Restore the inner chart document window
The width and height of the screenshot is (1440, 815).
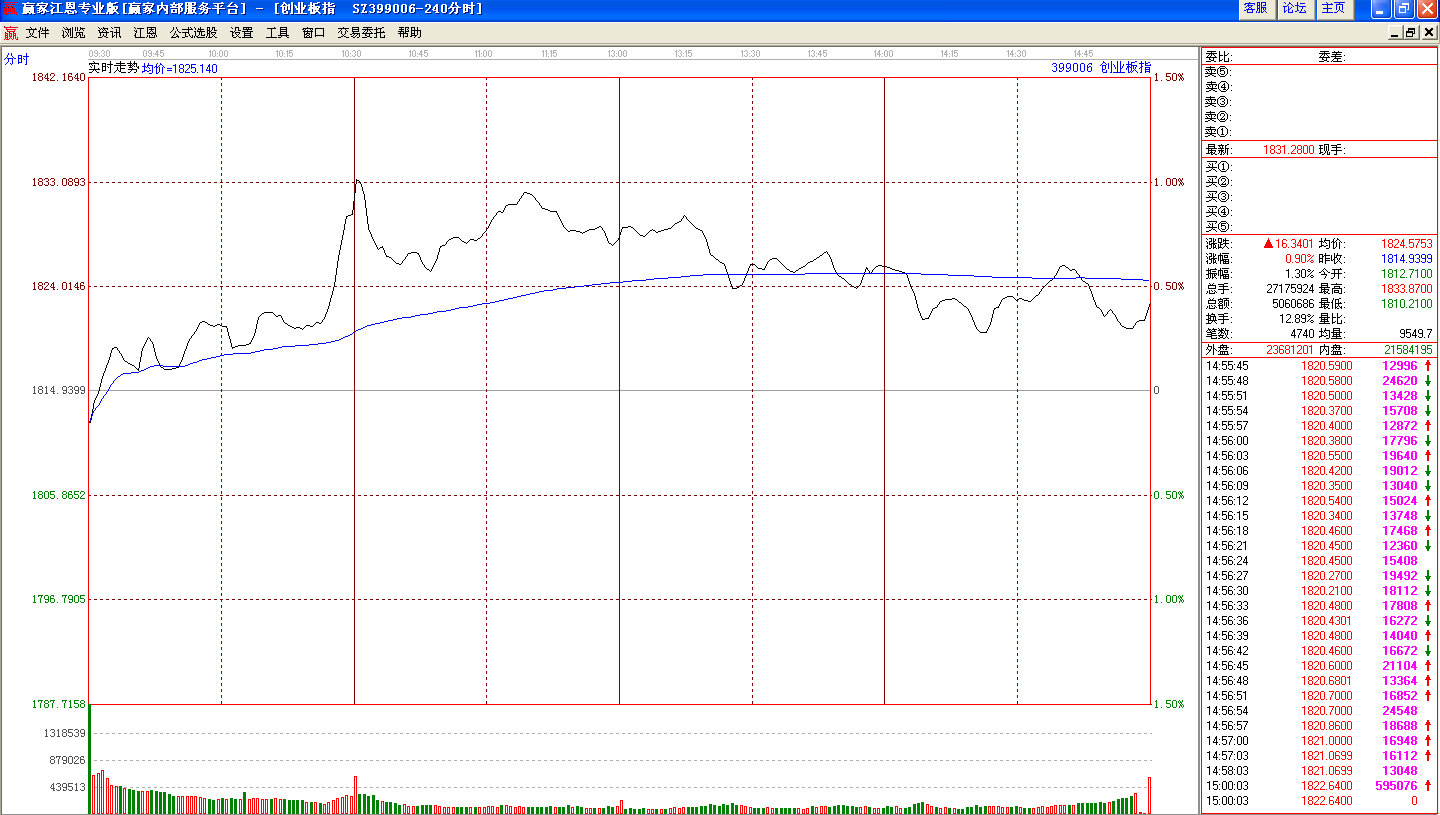[1411, 33]
